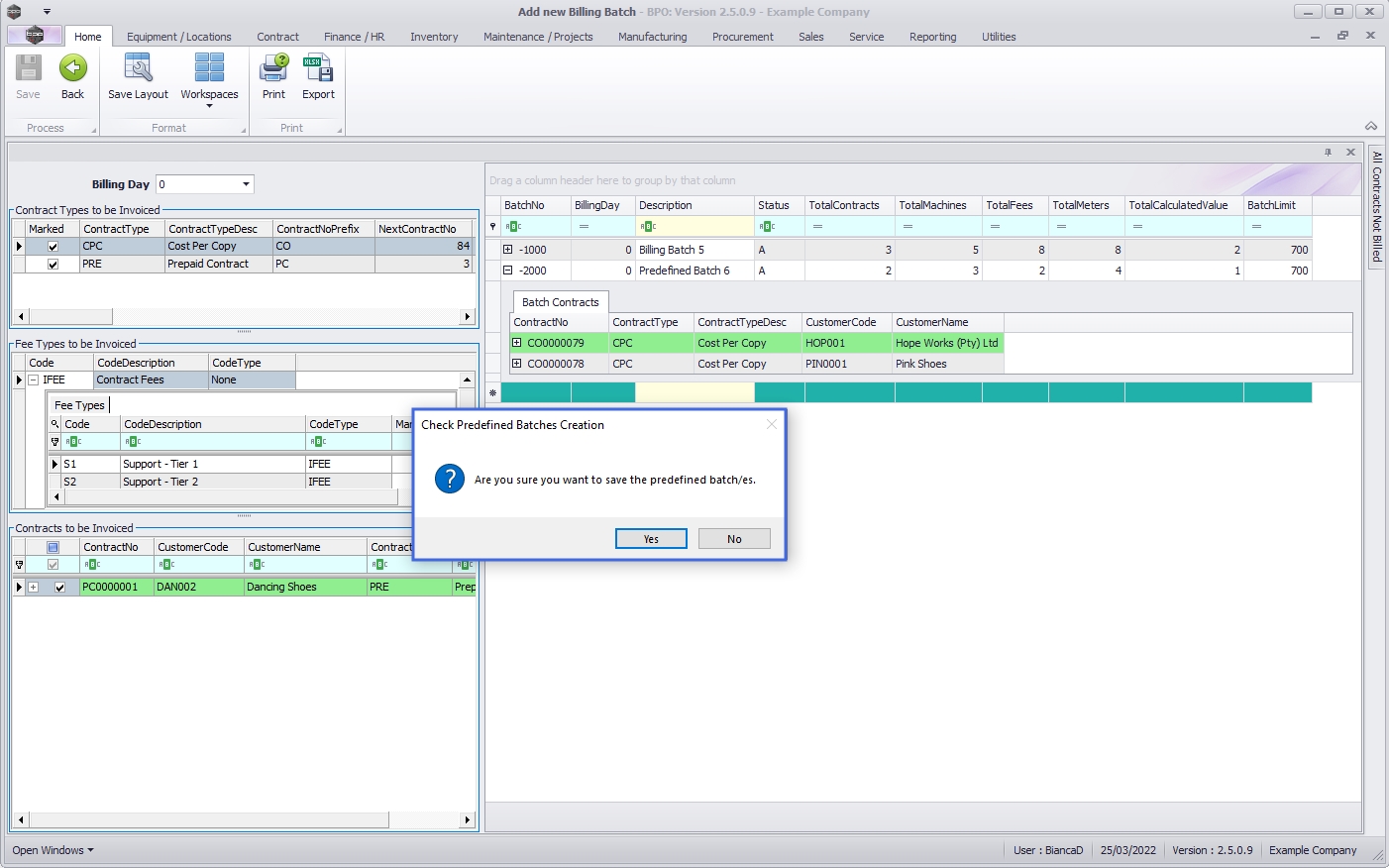Viewport: 1389px width, 868px height.
Task: Click Yes to save predefined batches
Action: coord(651,539)
